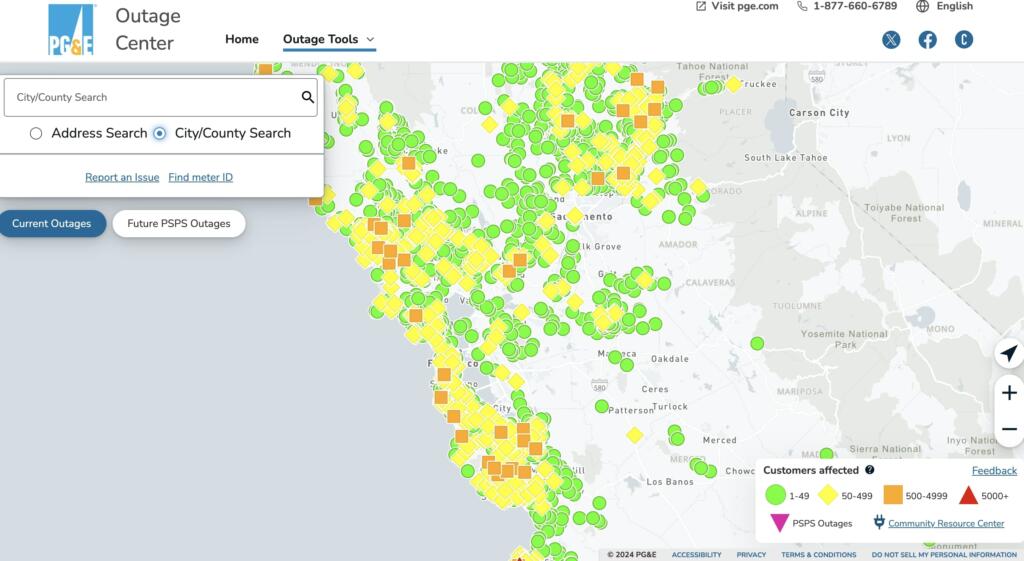Select the City/County Search radio button
Image resolution: width=1024 pixels, height=561 pixels.
pos(160,133)
